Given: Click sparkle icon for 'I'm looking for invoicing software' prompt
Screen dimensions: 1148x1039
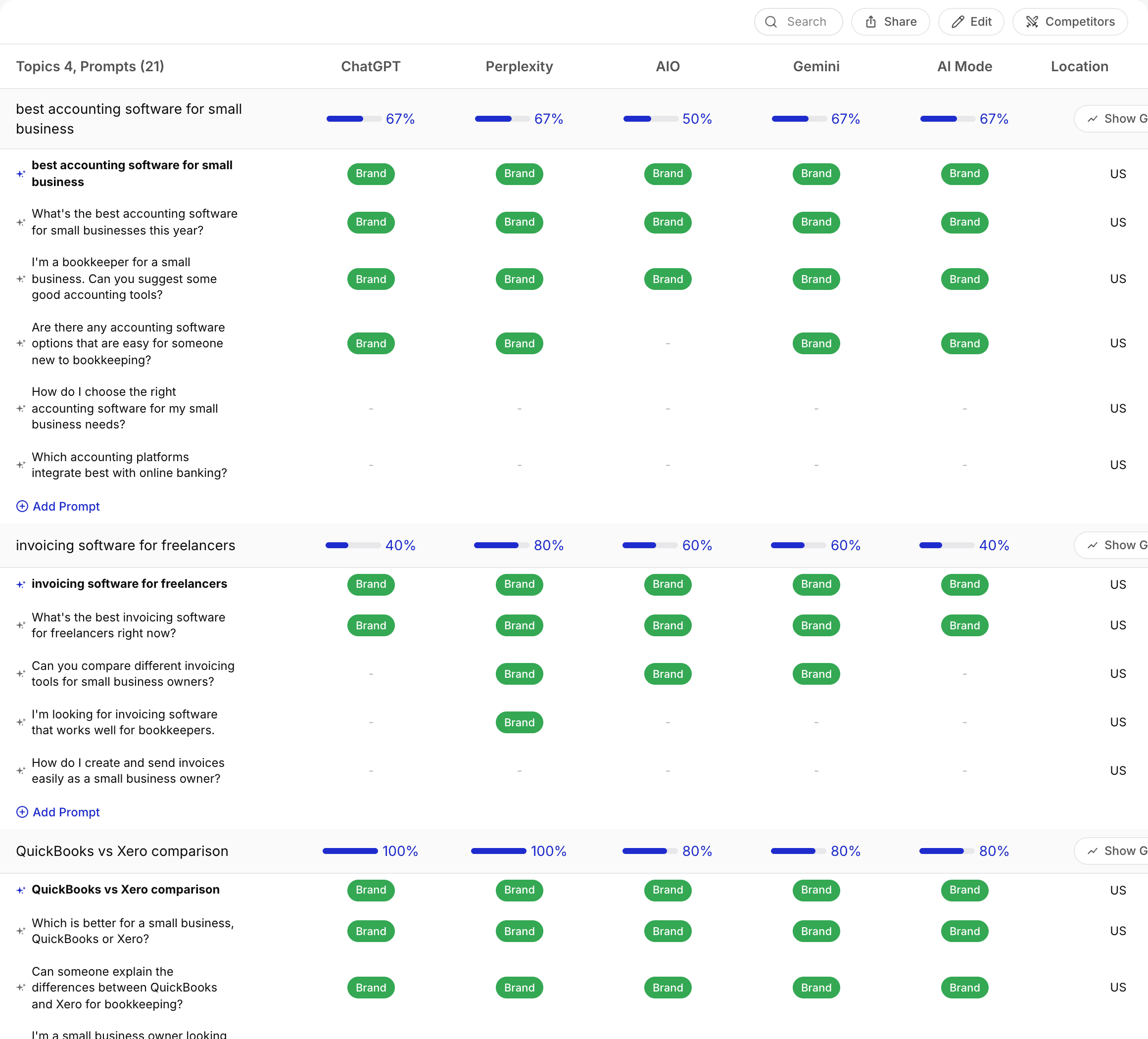Looking at the screenshot, I should pos(21,722).
